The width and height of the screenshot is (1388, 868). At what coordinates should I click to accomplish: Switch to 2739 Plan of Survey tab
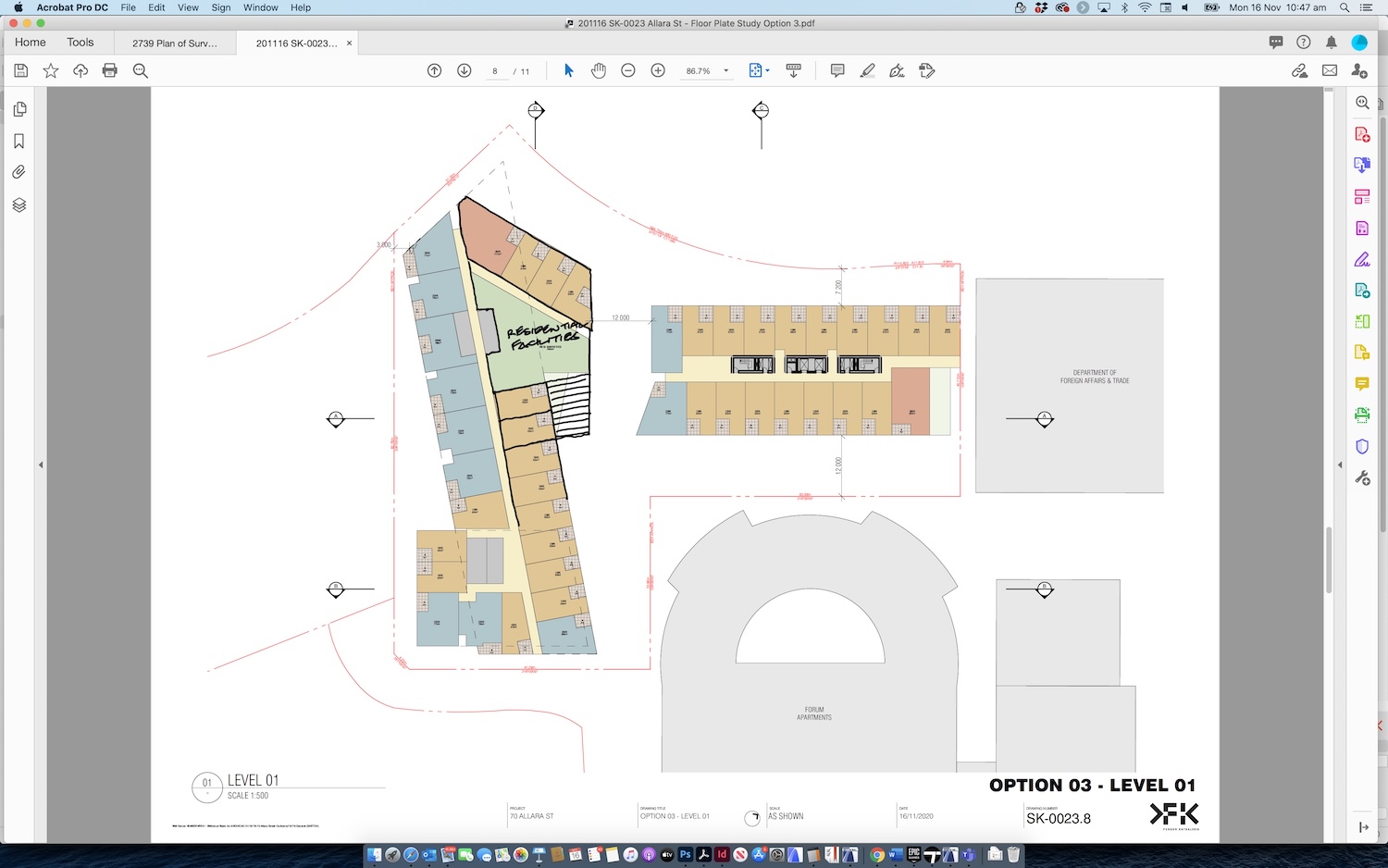(x=174, y=43)
